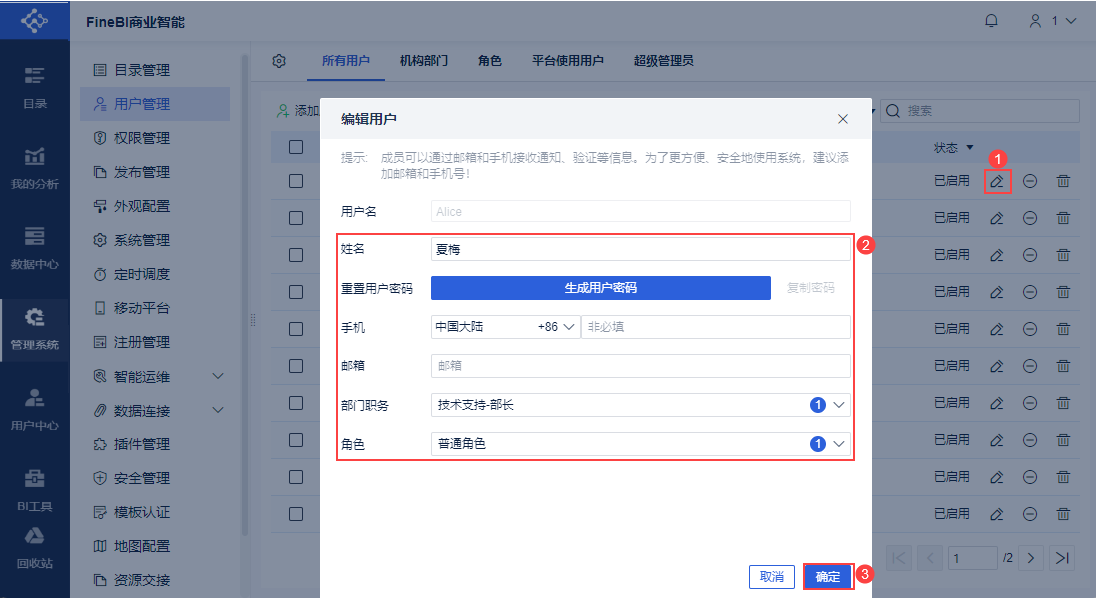
Task: Click the 确定 button
Action: tap(828, 576)
